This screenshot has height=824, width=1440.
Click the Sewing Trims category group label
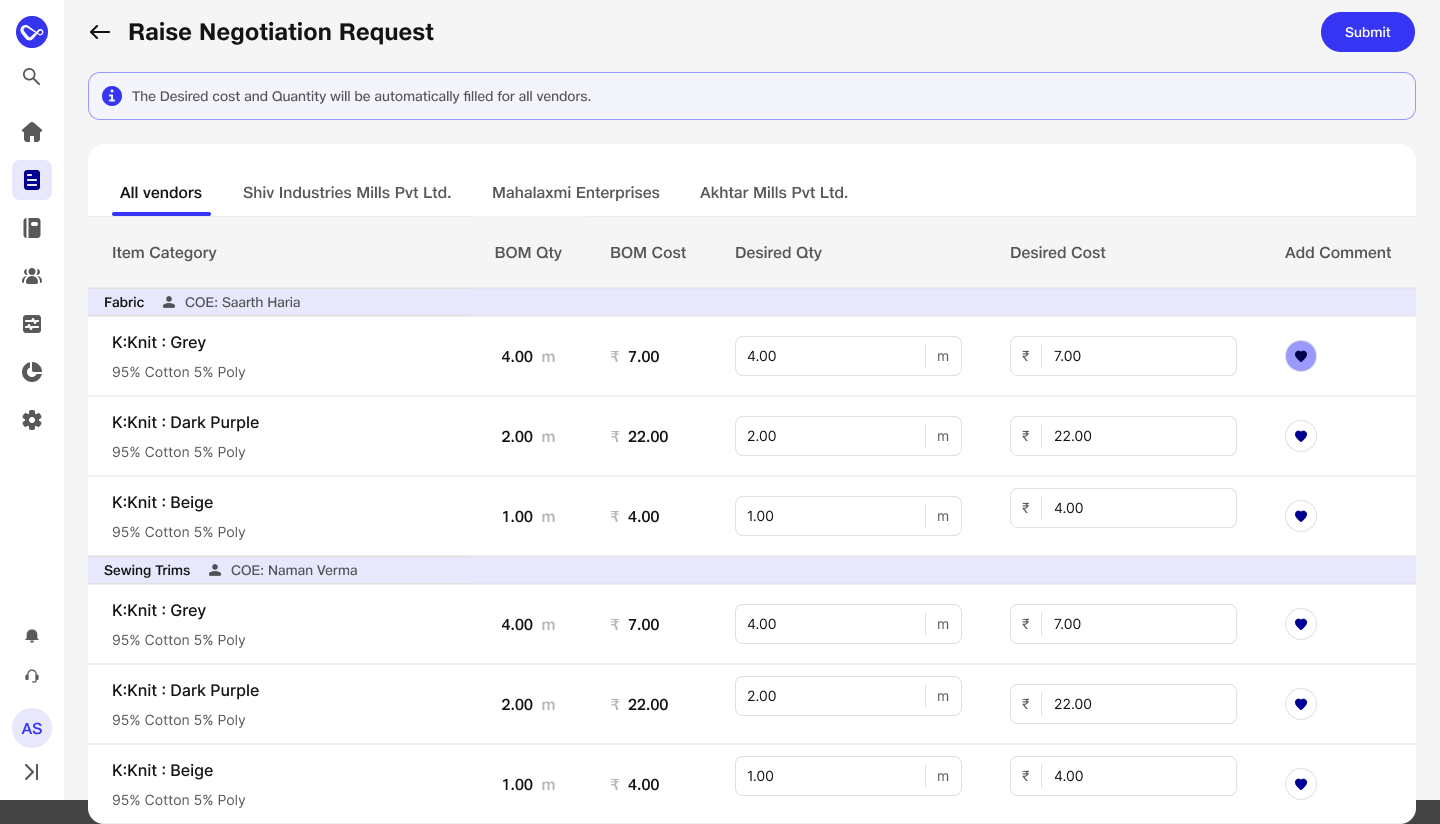point(147,570)
